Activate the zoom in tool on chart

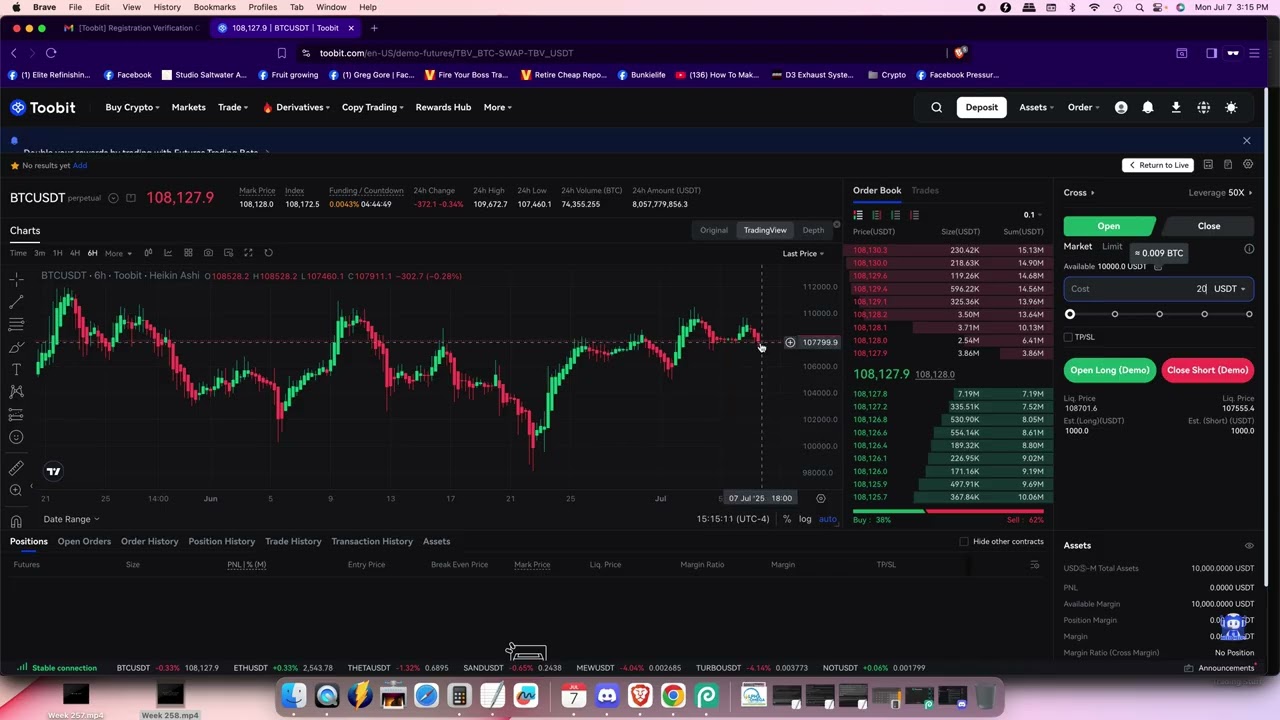[16, 490]
